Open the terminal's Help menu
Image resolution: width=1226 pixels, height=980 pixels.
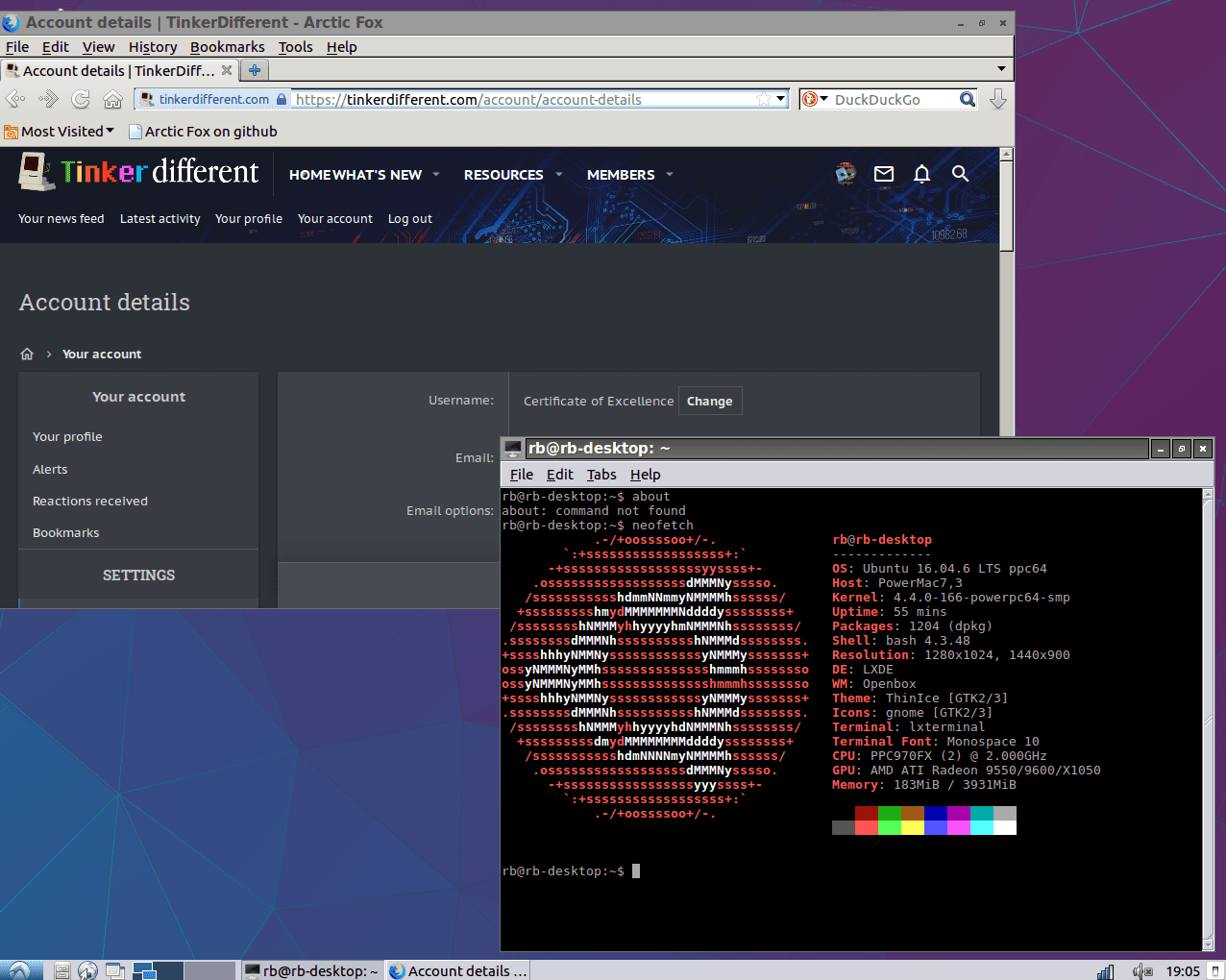tap(645, 474)
